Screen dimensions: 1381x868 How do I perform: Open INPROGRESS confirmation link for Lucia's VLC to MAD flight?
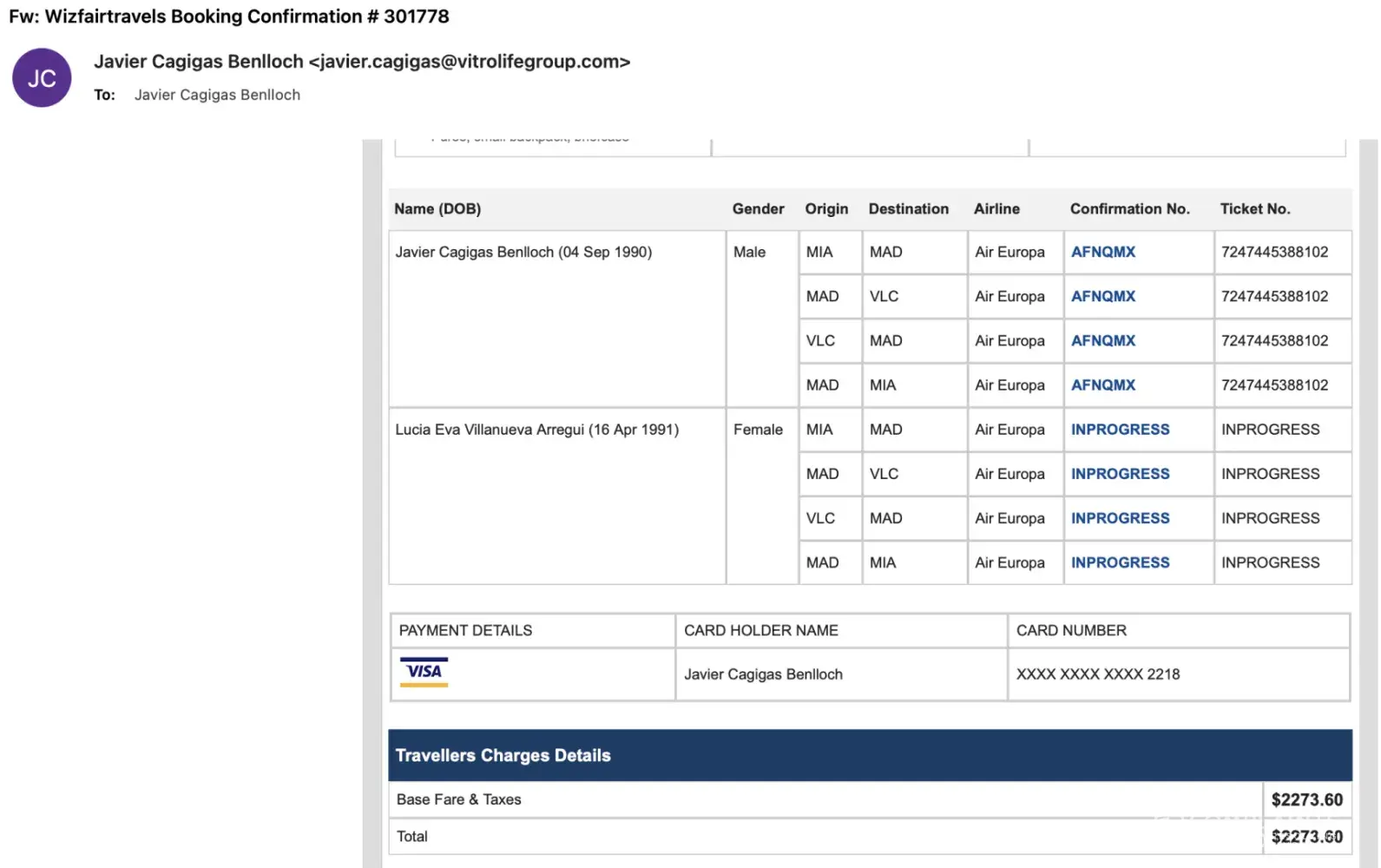tap(1121, 518)
